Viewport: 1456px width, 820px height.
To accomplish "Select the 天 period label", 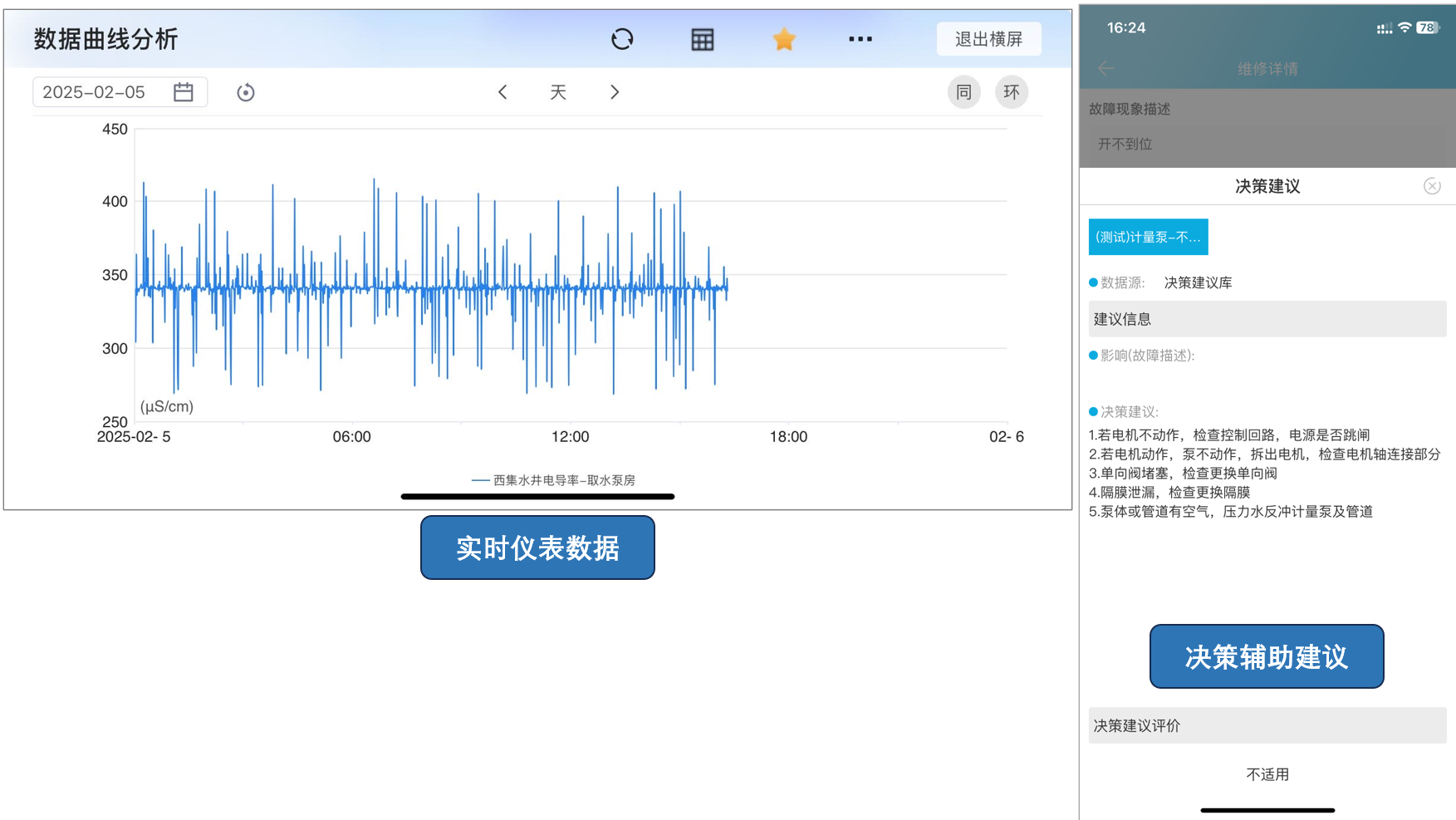I will tap(558, 92).
